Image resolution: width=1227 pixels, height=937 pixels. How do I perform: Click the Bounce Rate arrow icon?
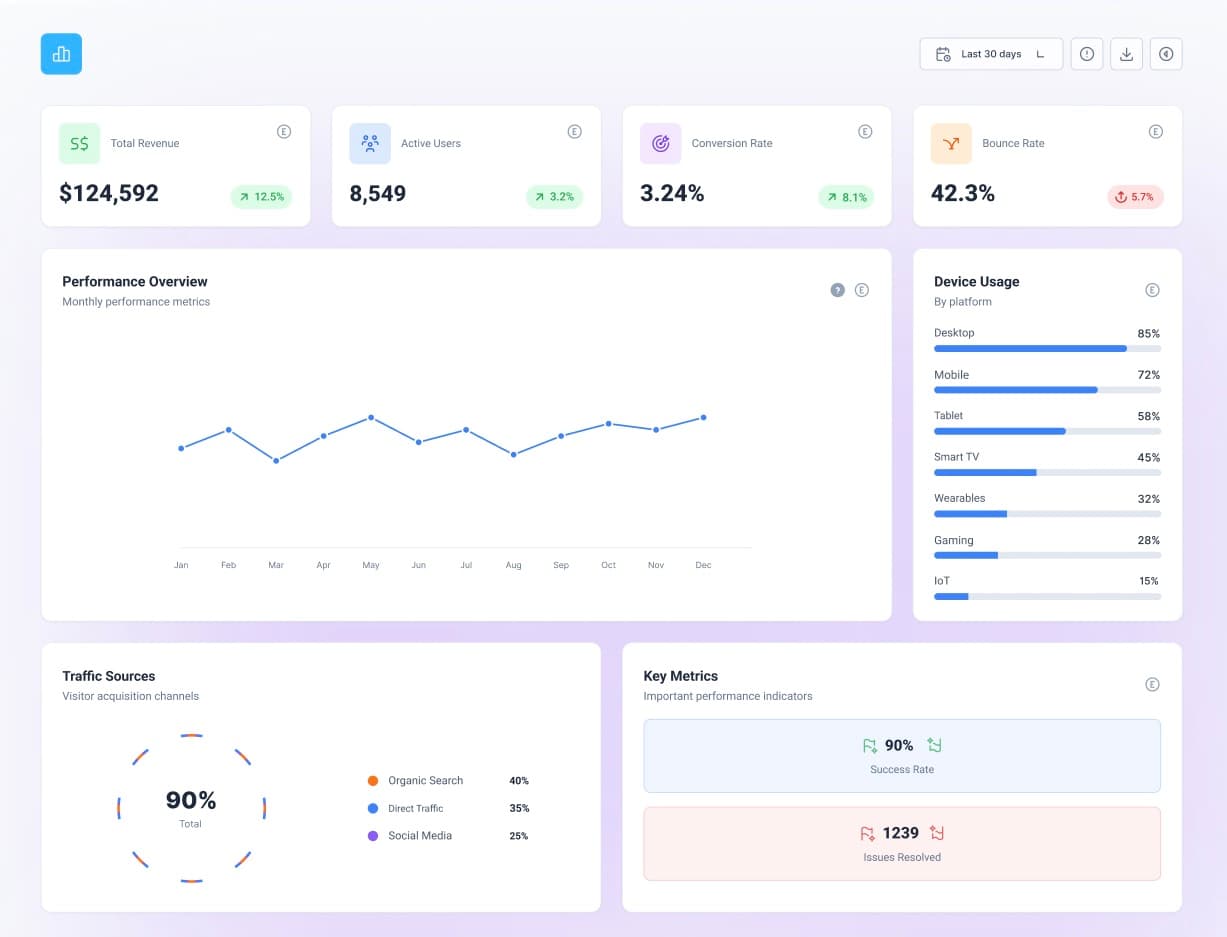point(951,143)
